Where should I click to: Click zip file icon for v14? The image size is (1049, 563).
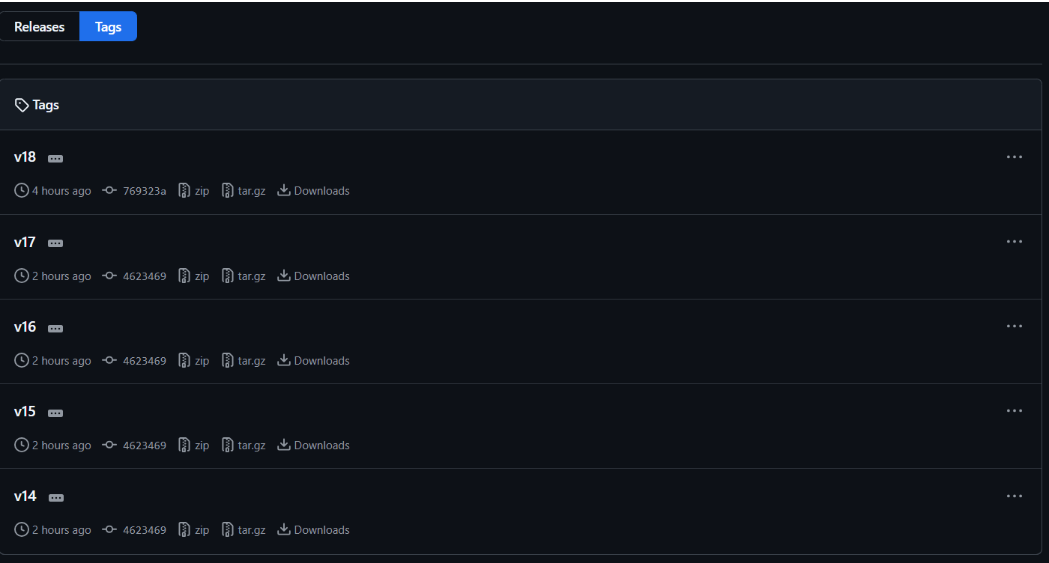(x=184, y=530)
